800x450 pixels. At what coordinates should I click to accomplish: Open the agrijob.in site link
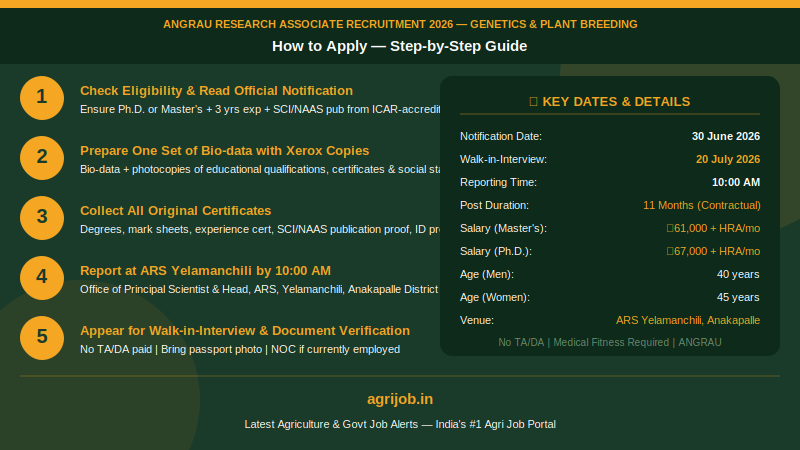[x=400, y=399]
